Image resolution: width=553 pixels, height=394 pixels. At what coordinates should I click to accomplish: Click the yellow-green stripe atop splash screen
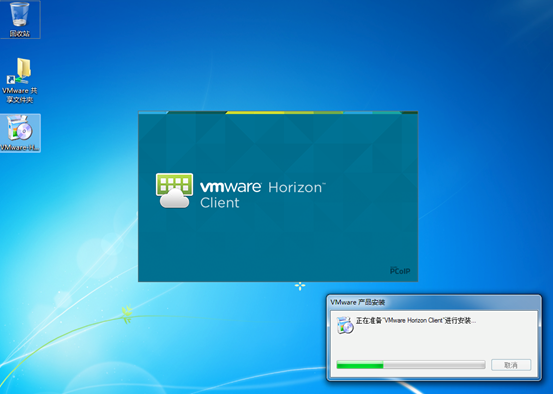[x=284, y=113]
